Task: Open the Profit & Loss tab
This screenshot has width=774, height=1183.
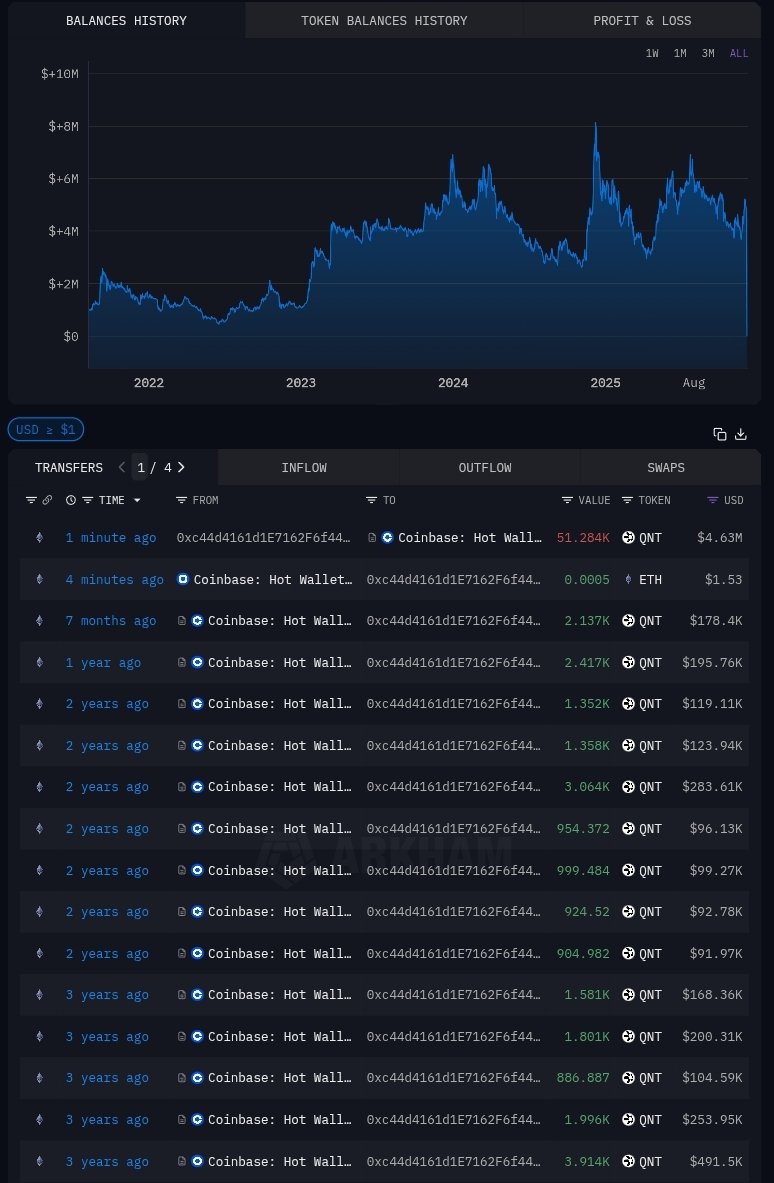Action: click(x=642, y=20)
